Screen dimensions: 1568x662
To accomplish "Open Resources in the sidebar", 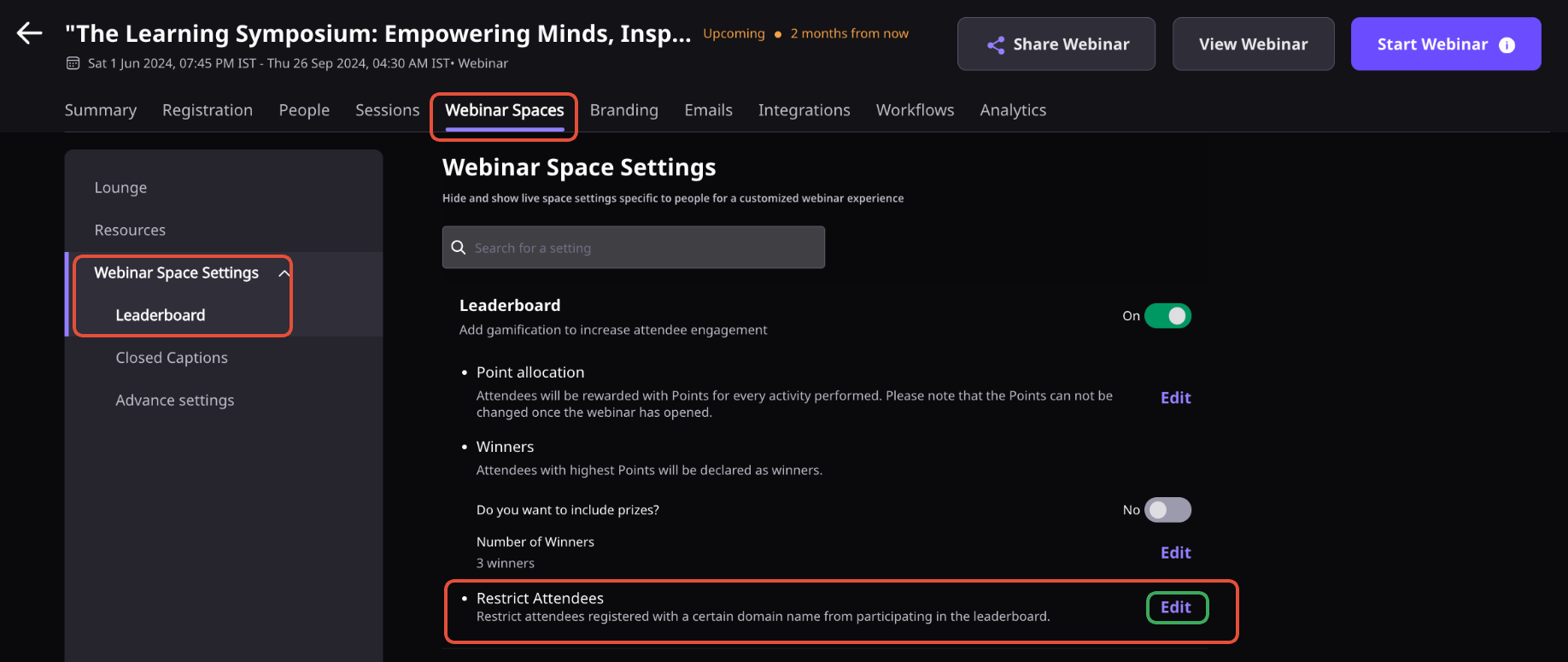I will click(x=130, y=231).
